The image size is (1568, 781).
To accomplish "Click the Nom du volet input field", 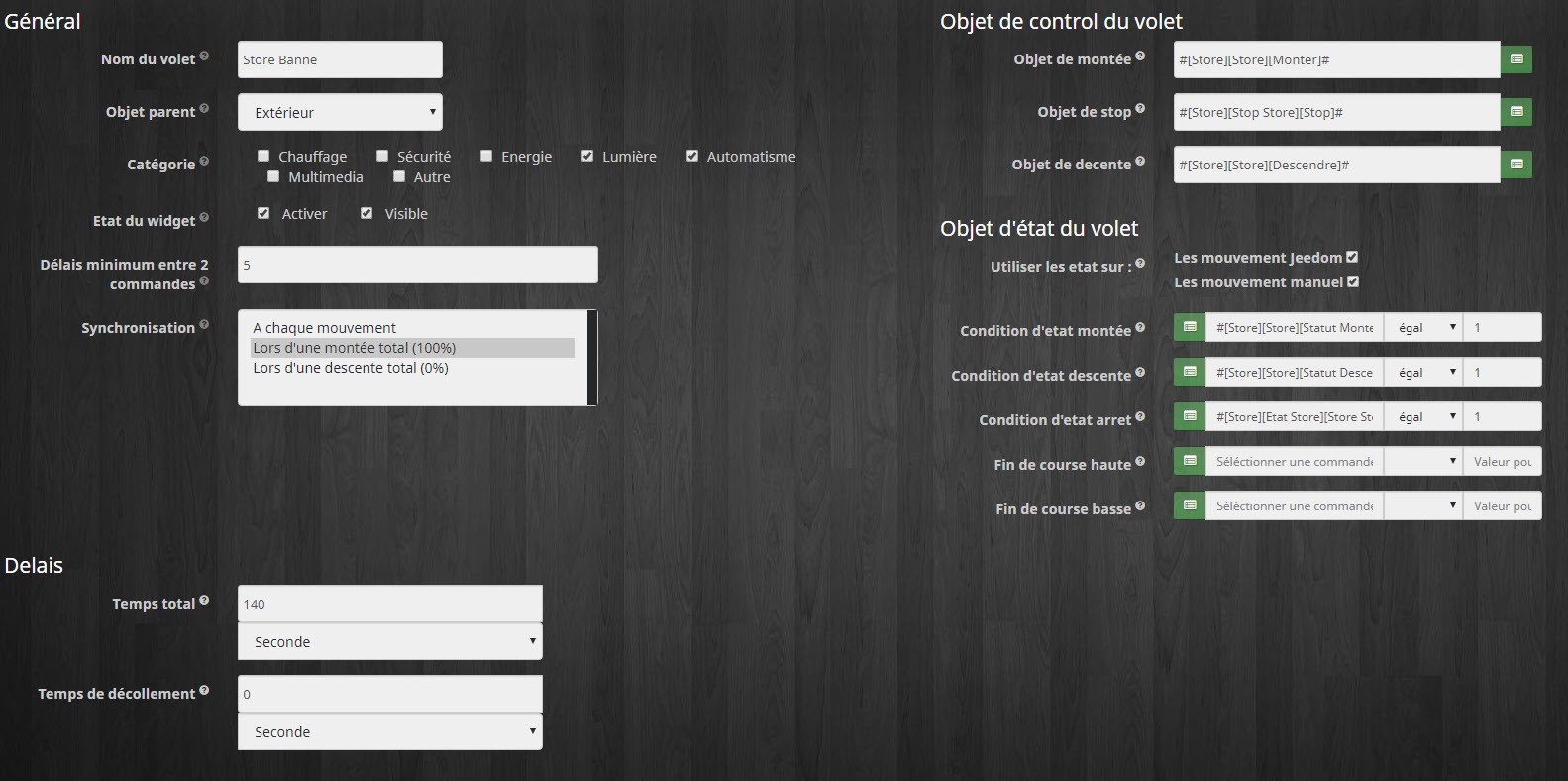I will [x=340, y=59].
